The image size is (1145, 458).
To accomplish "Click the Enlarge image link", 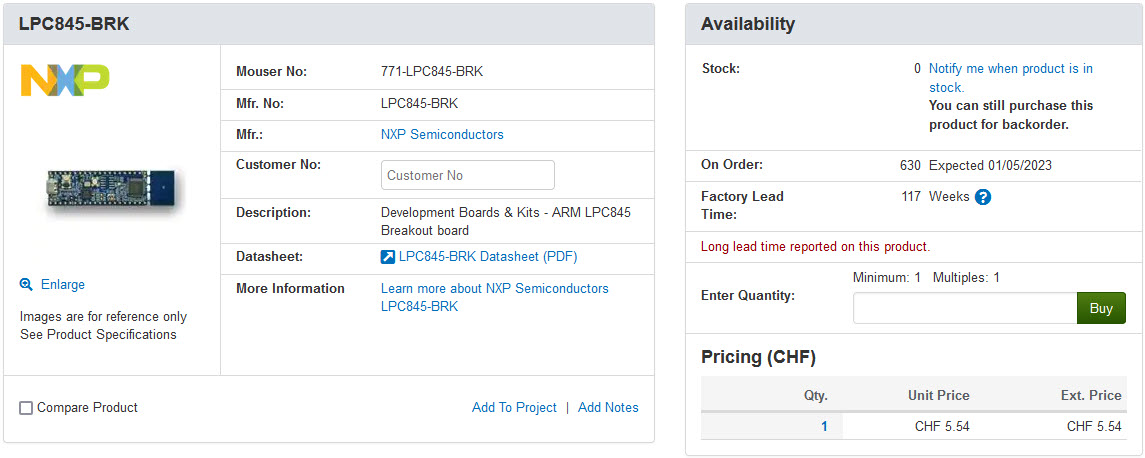I will [x=62, y=285].
